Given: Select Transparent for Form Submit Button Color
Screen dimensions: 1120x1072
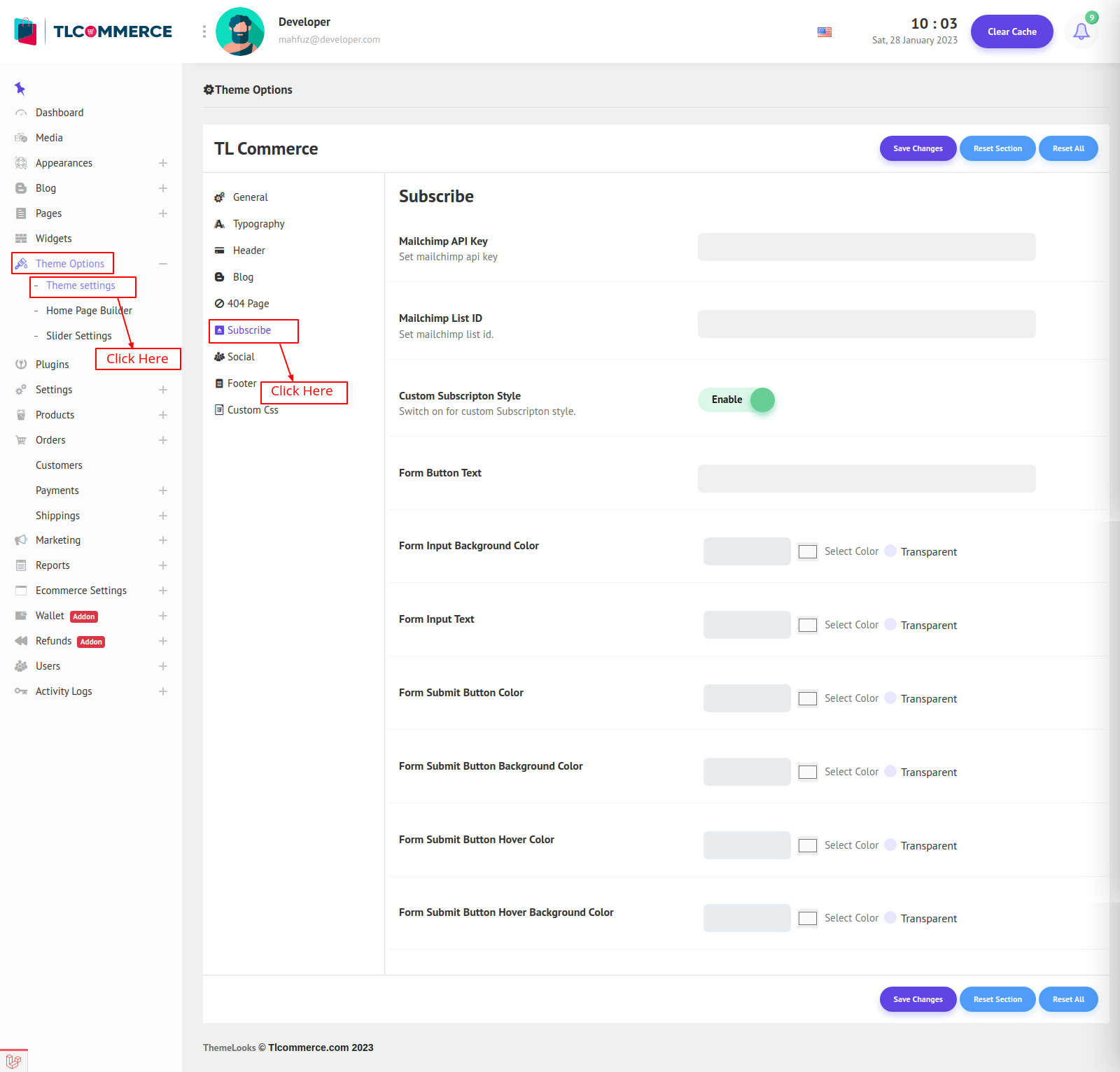Looking at the screenshot, I should (890, 698).
